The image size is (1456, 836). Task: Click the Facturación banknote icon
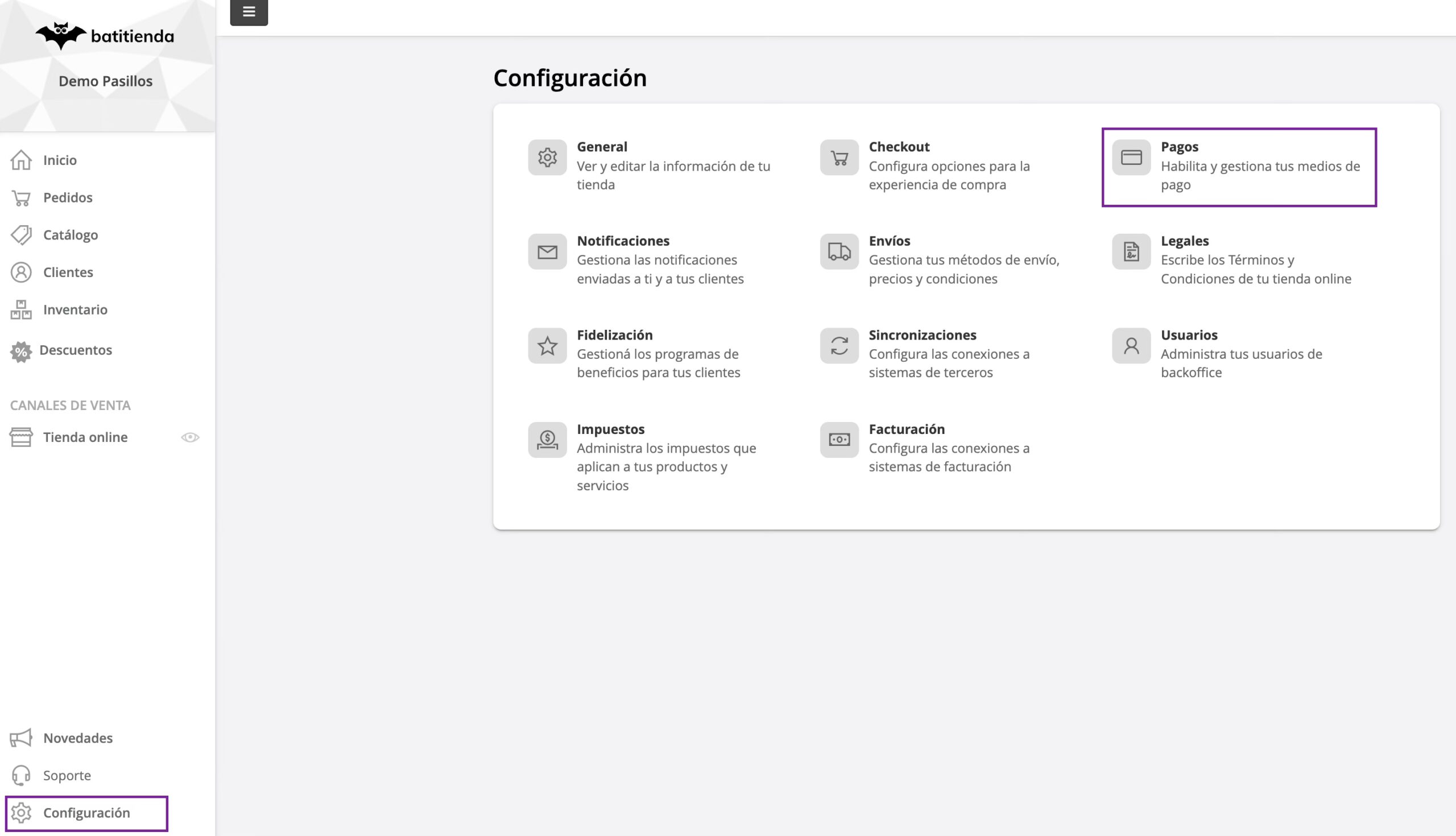839,440
